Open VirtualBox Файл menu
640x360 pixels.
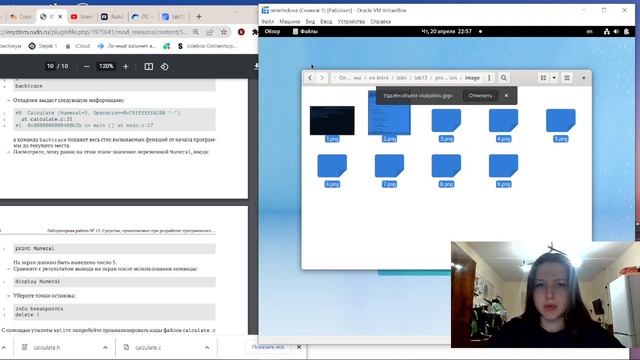click(x=267, y=22)
